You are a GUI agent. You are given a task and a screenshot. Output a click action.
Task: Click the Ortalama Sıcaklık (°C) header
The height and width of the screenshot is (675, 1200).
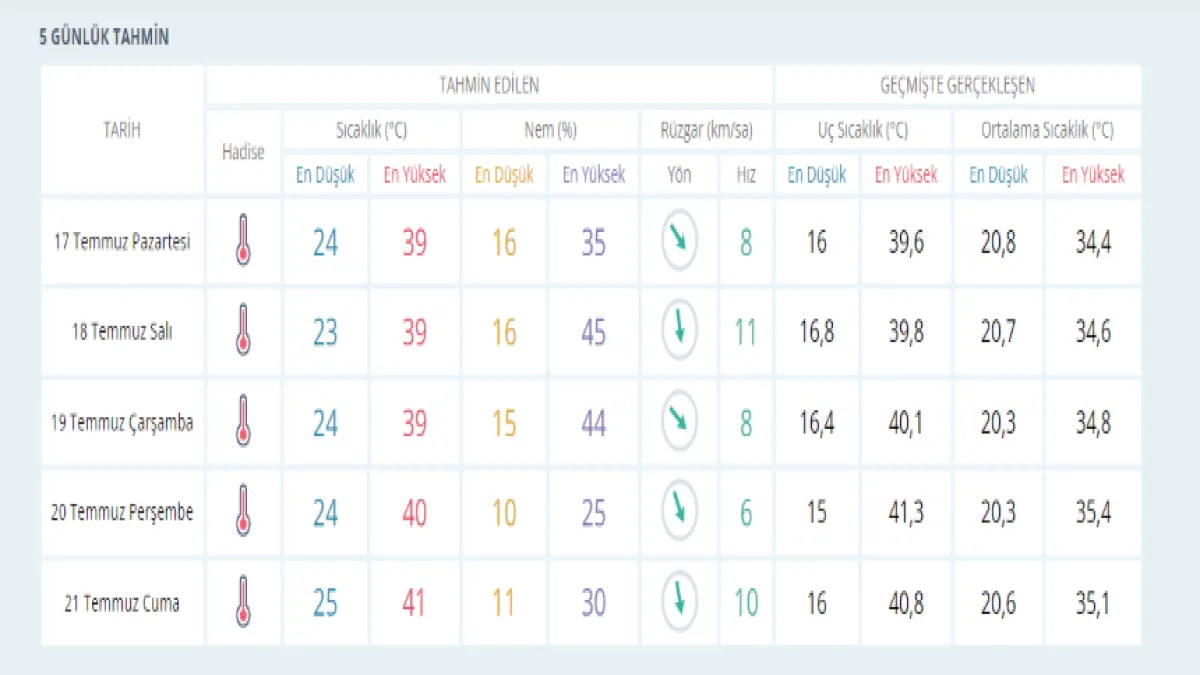point(1047,130)
